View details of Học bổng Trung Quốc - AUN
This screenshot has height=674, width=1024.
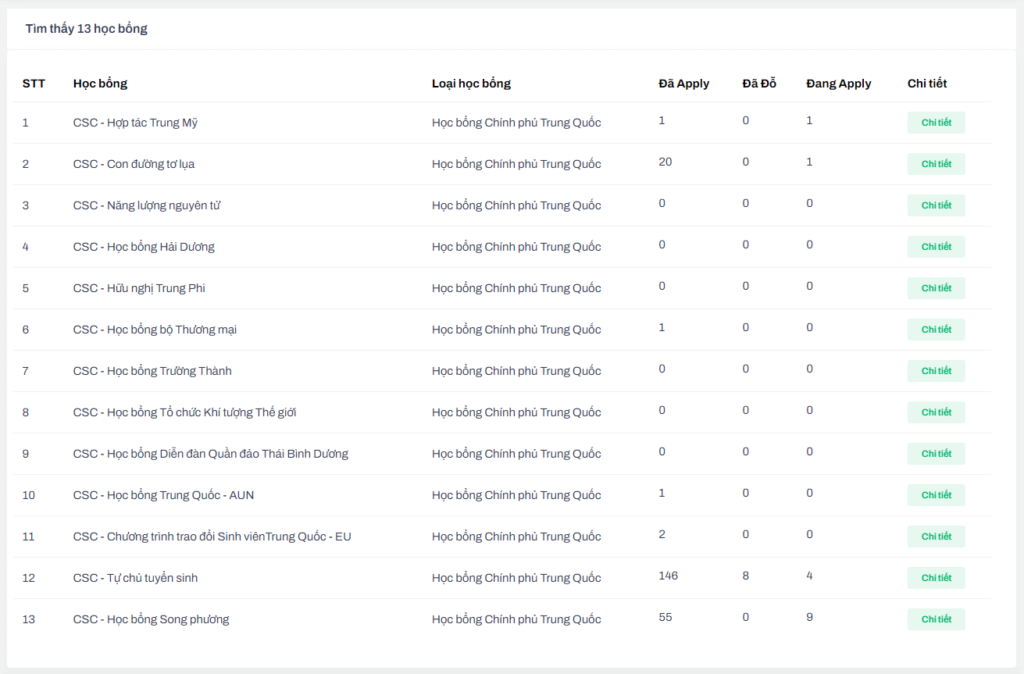[936, 495]
